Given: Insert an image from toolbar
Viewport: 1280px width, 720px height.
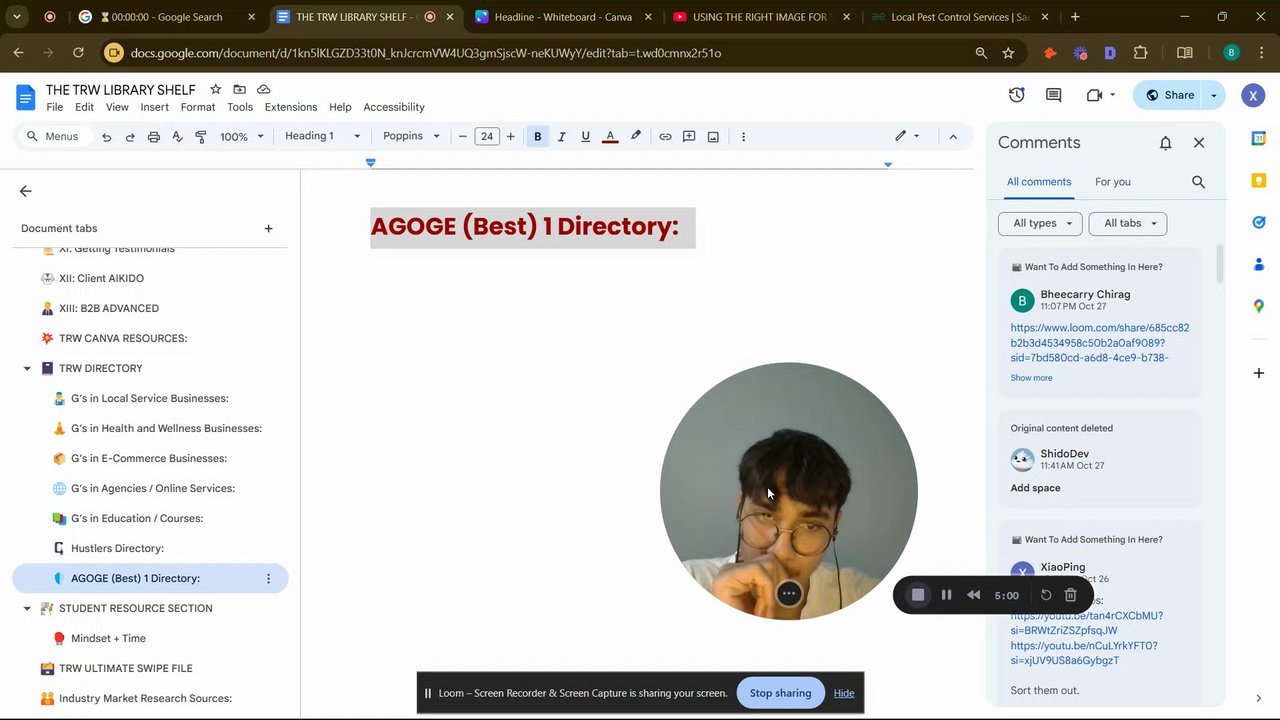Looking at the screenshot, I should [x=713, y=137].
